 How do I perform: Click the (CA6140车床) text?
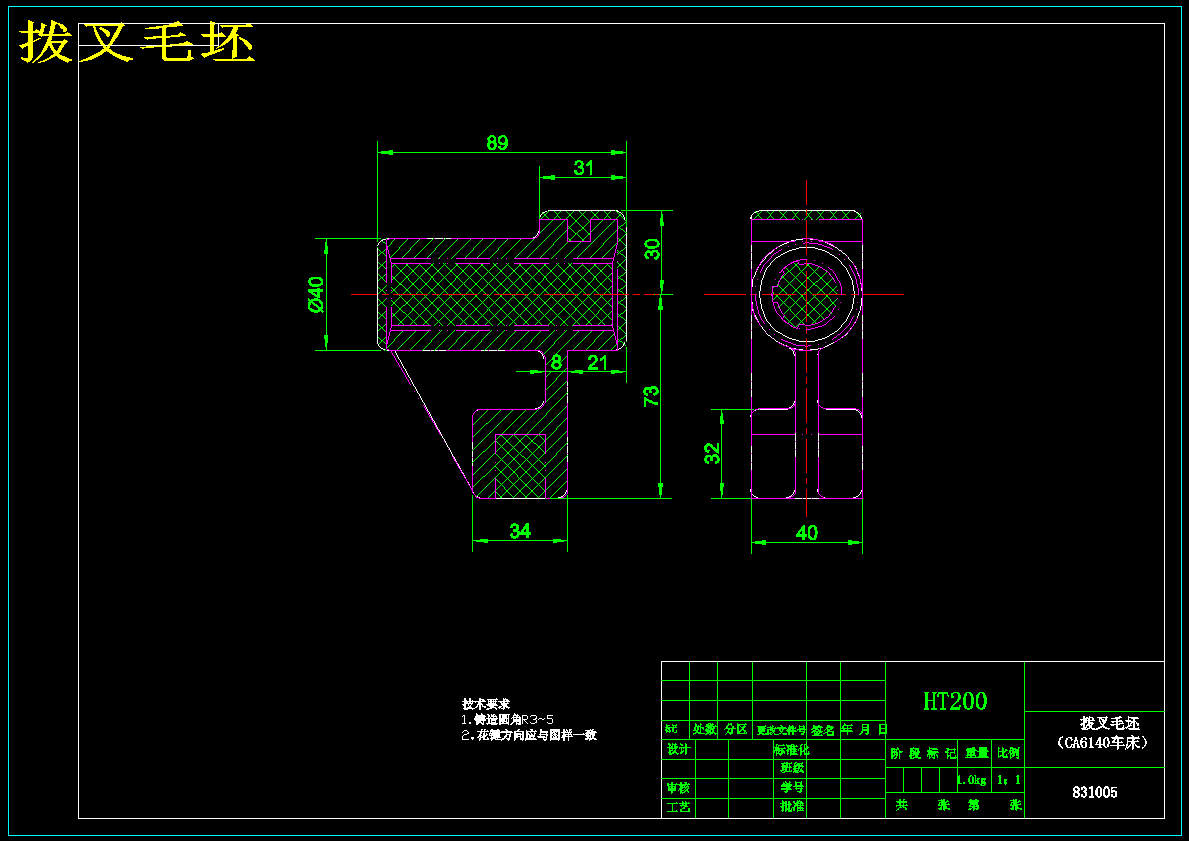coord(1102,743)
